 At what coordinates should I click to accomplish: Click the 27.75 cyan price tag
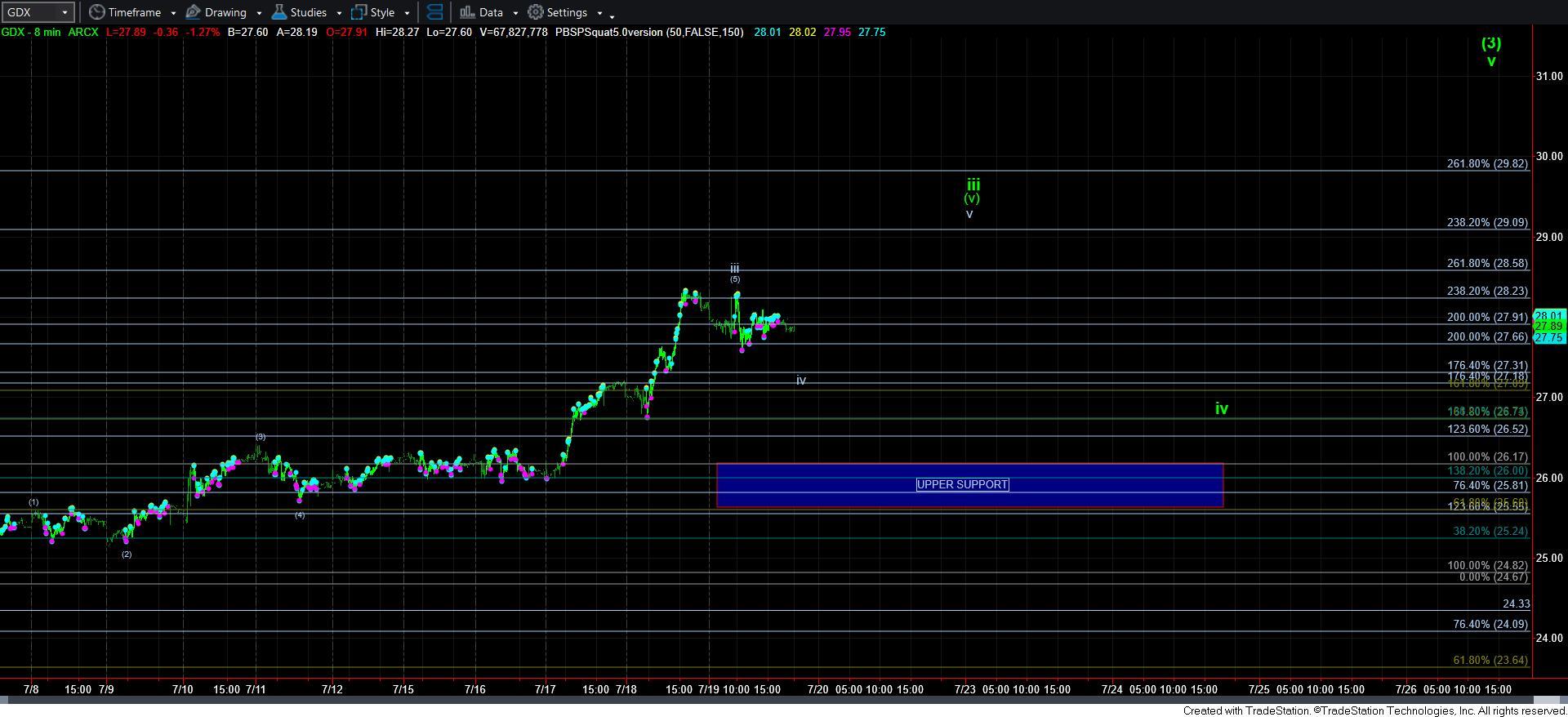coord(1549,337)
